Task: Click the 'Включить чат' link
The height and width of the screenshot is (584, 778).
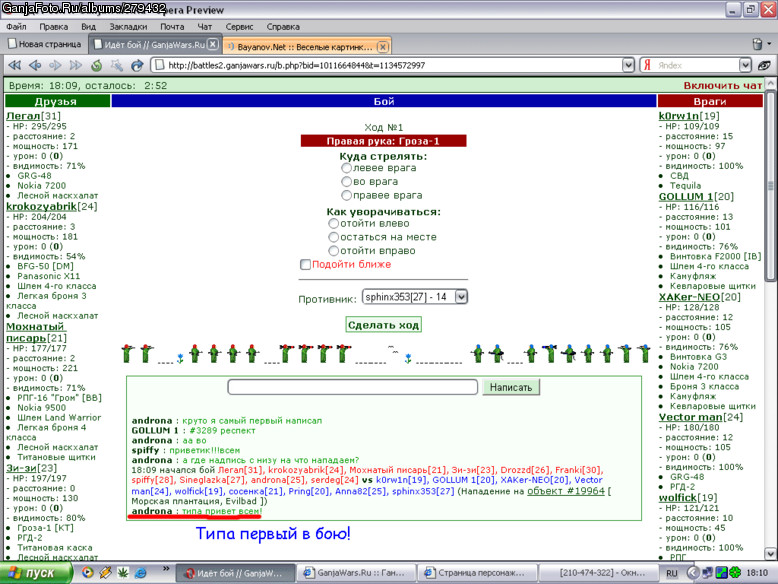Action: point(723,85)
